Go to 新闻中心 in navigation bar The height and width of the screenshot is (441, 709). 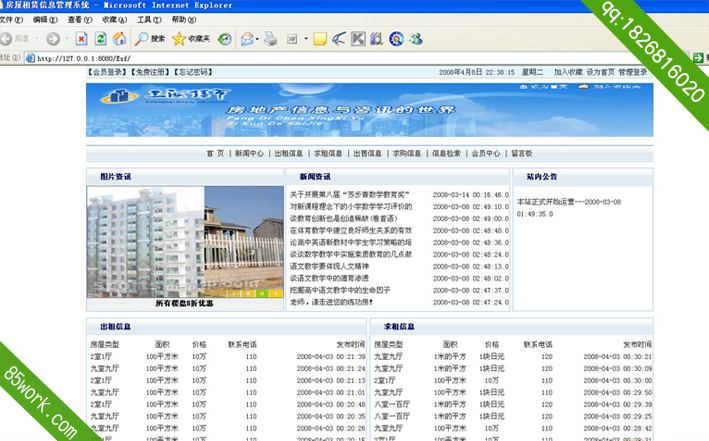click(x=249, y=154)
